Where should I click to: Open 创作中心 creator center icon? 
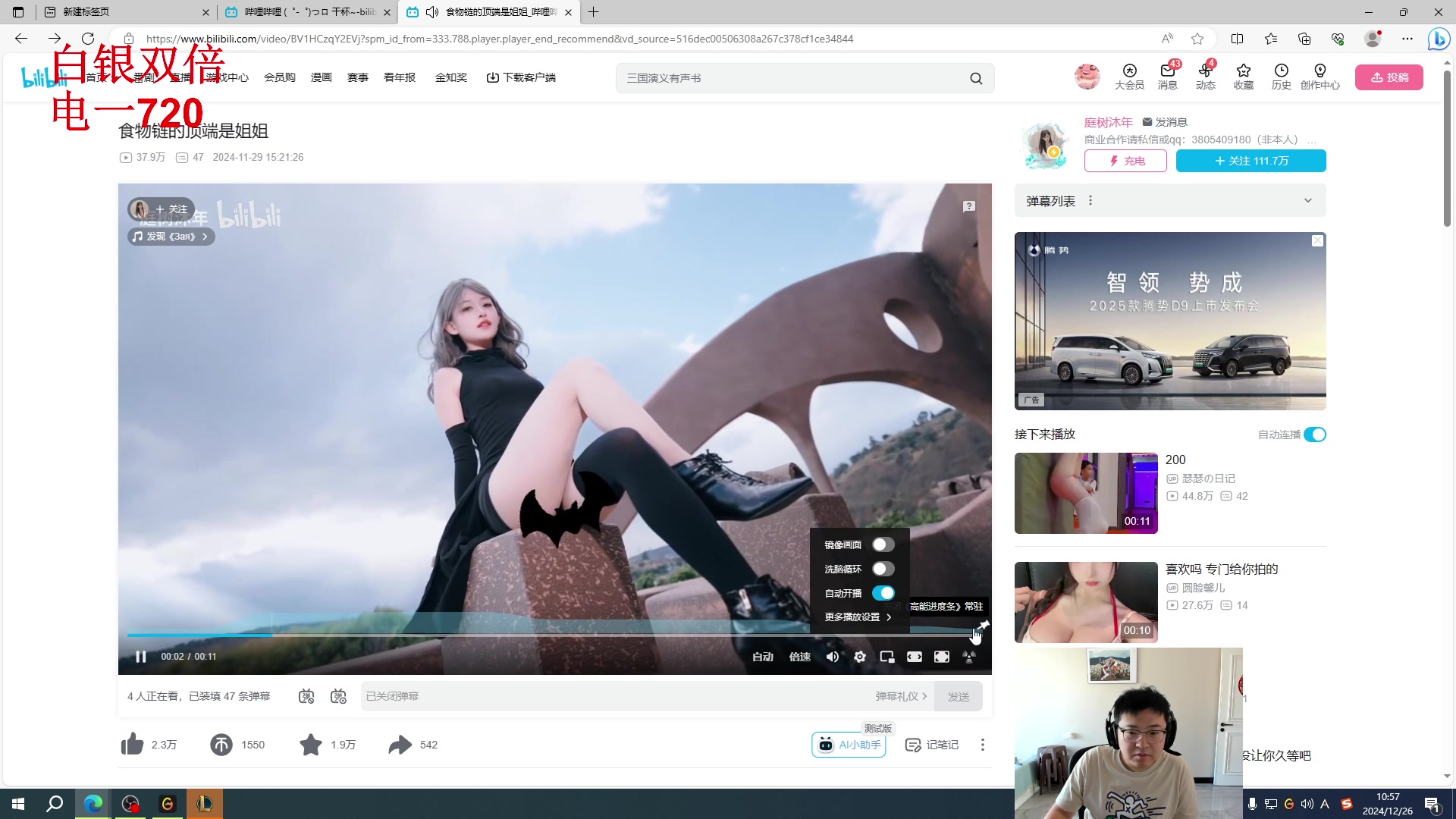[x=1320, y=77]
